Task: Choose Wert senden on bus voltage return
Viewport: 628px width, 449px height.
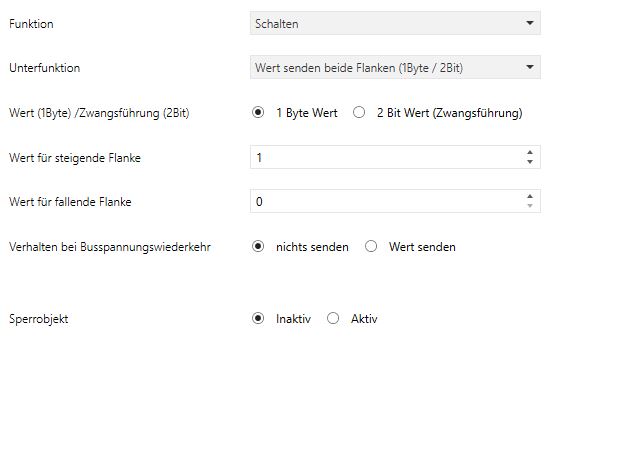Action: [371, 246]
